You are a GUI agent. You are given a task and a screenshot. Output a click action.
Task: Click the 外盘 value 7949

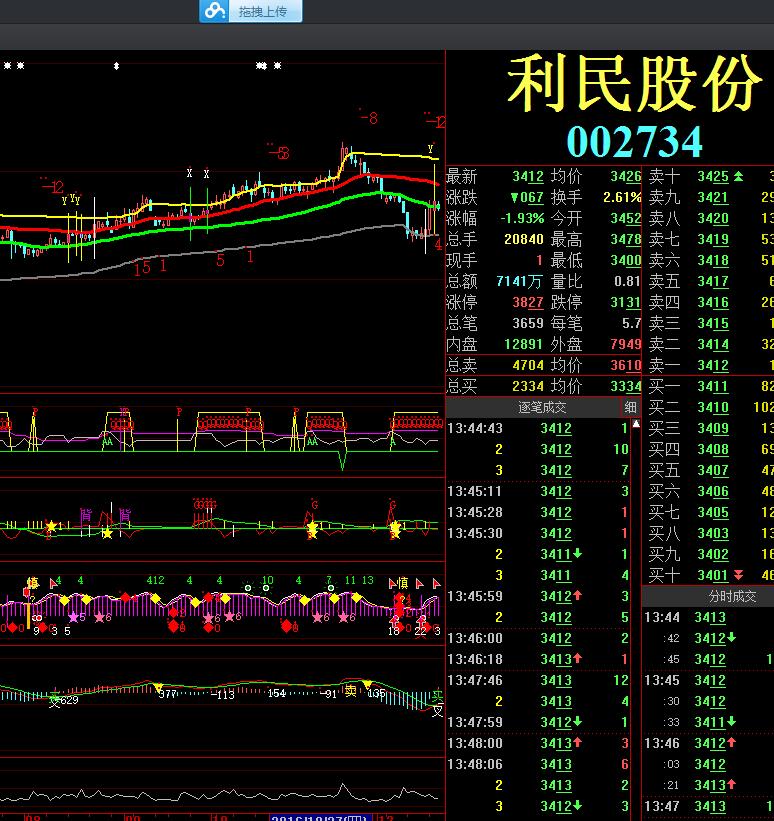pyautogui.click(x=626, y=344)
